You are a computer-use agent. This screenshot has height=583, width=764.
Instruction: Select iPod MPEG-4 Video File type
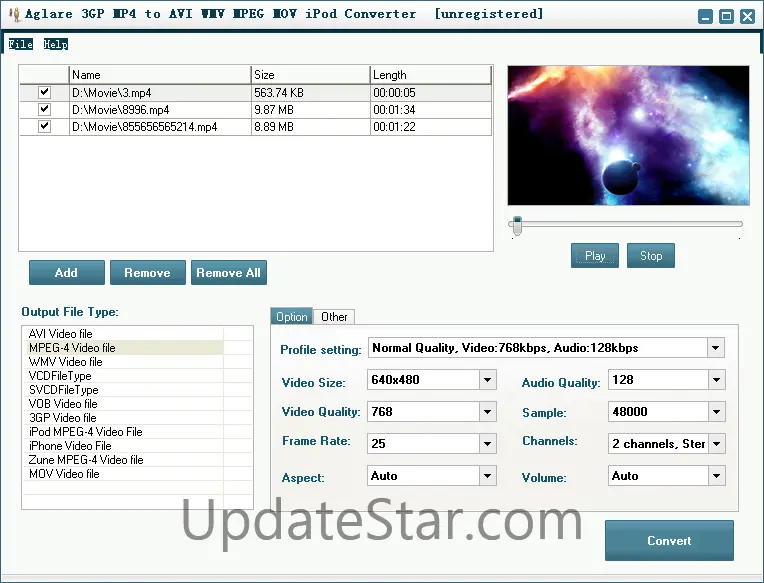coord(123,432)
